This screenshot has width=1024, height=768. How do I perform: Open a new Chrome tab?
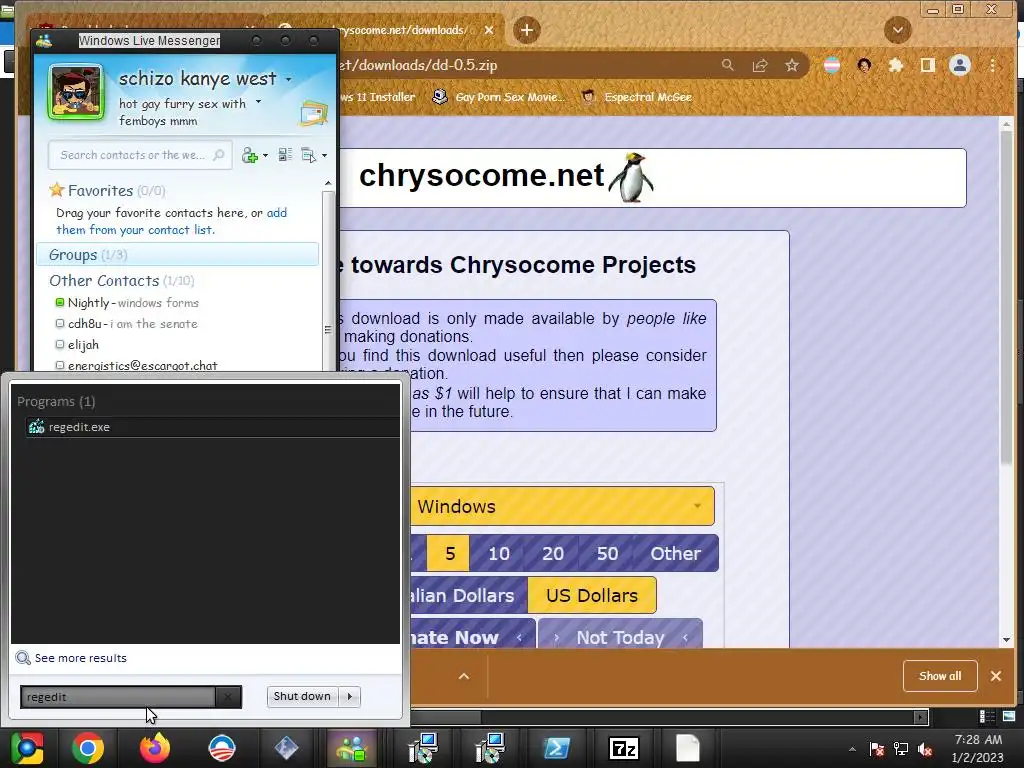click(x=526, y=30)
